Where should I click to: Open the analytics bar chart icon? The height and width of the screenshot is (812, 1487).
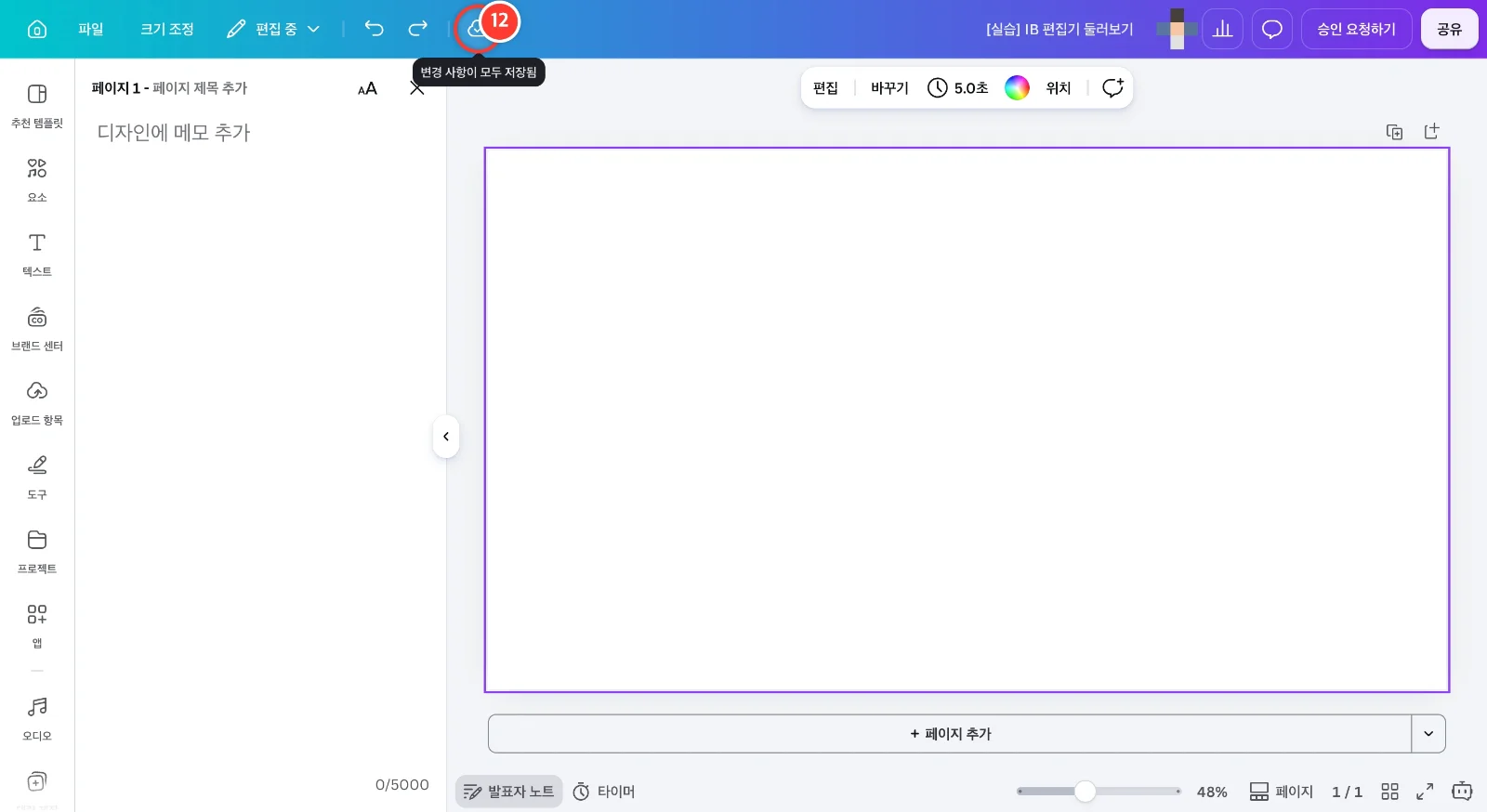click(x=1222, y=29)
